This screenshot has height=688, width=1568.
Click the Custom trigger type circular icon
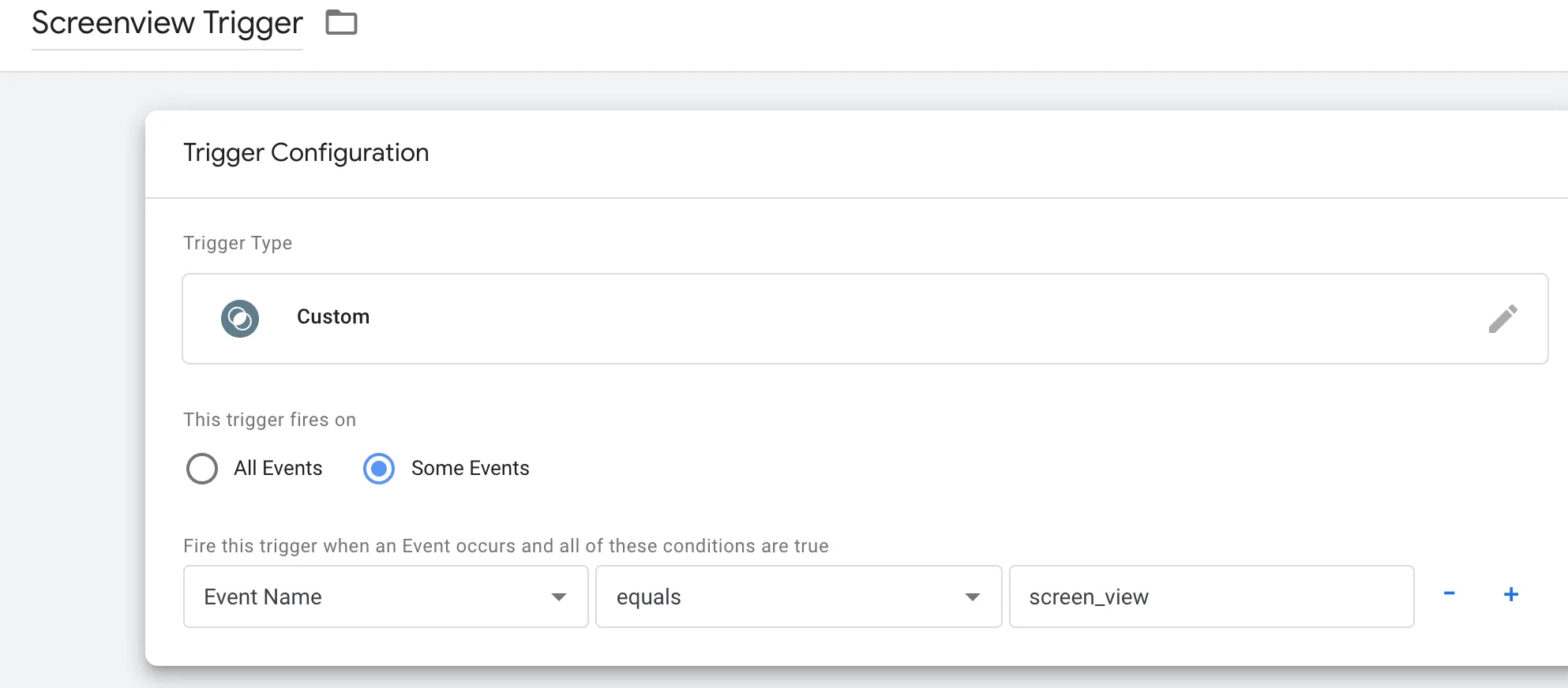pos(240,319)
